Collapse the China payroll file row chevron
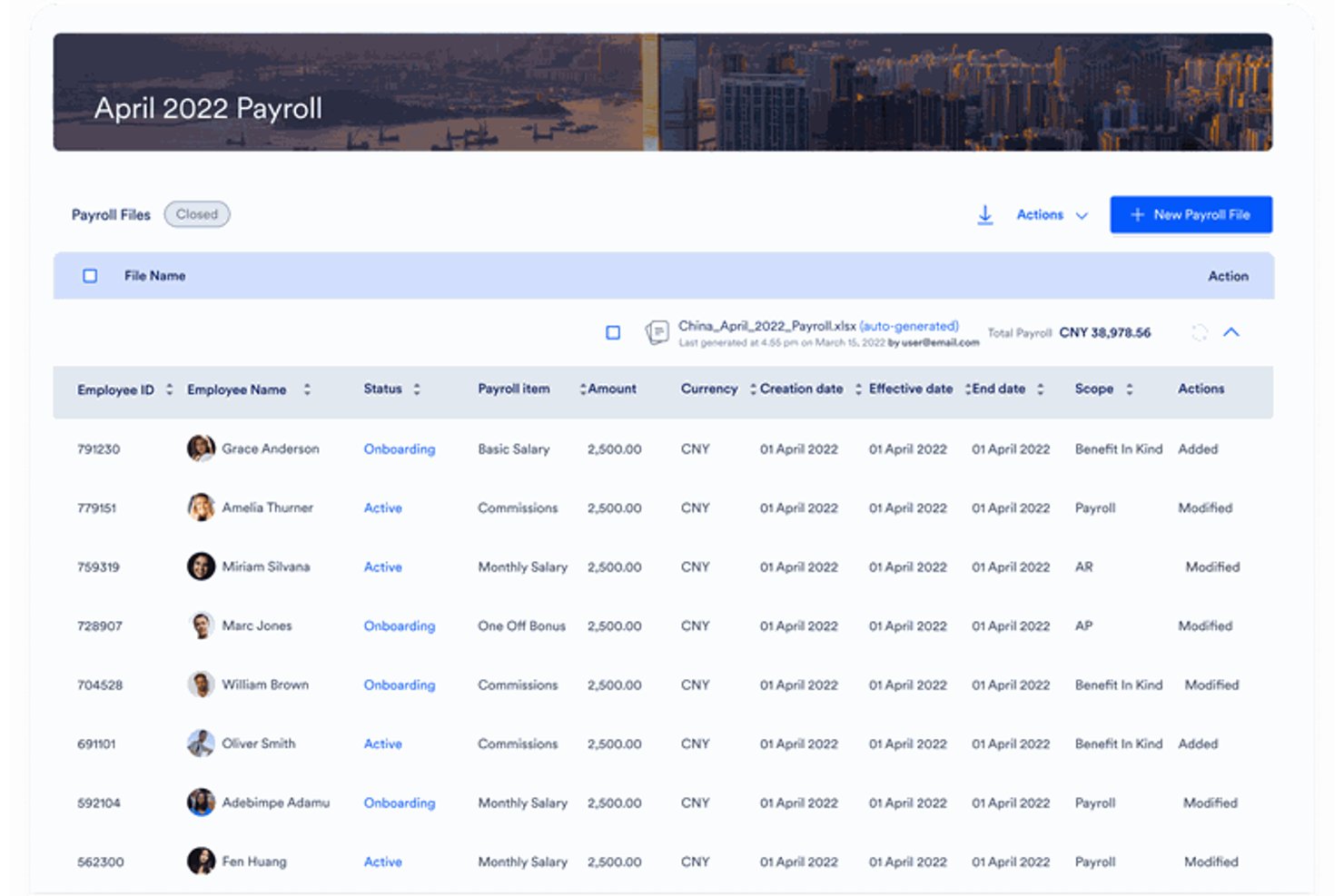The image size is (1344, 896). [1231, 332]
